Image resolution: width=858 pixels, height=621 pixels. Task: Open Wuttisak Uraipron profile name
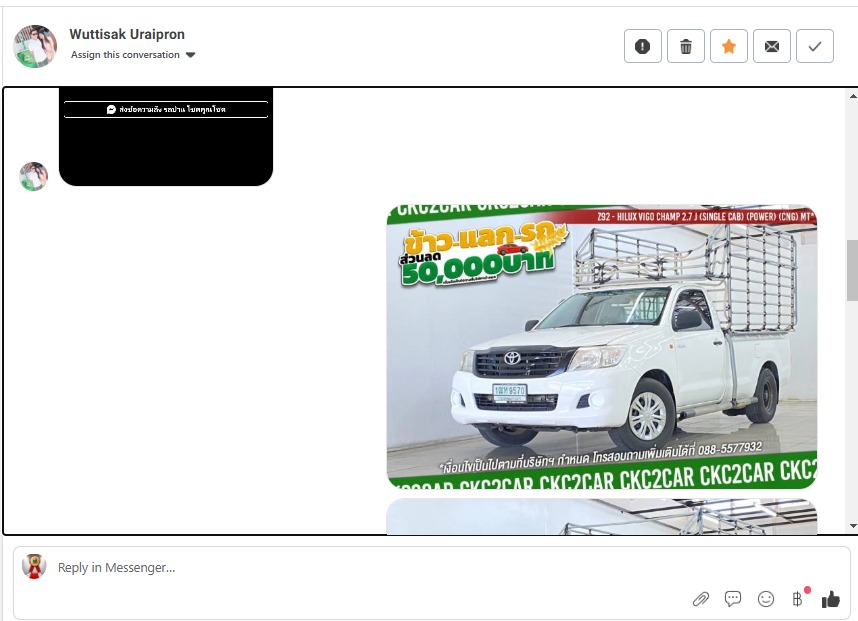coord(127,34)
